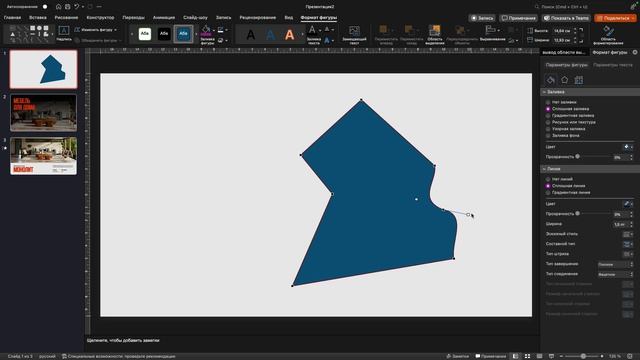Click the Поделиться button

pos(615,18)
